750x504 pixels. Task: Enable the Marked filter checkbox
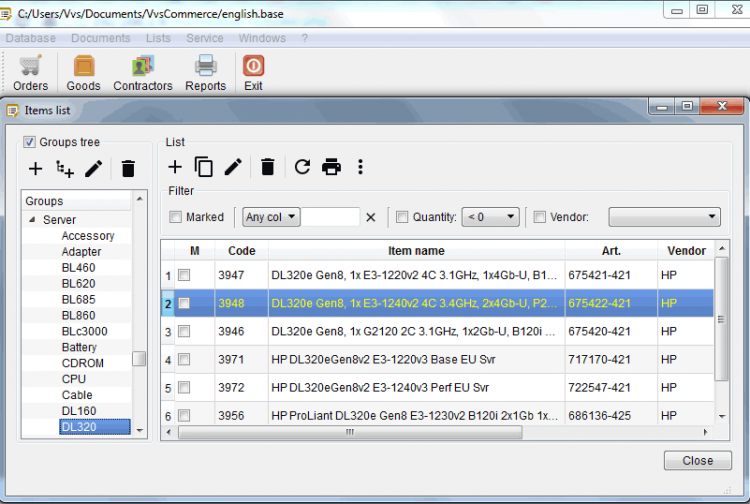(x=176, y=217)
